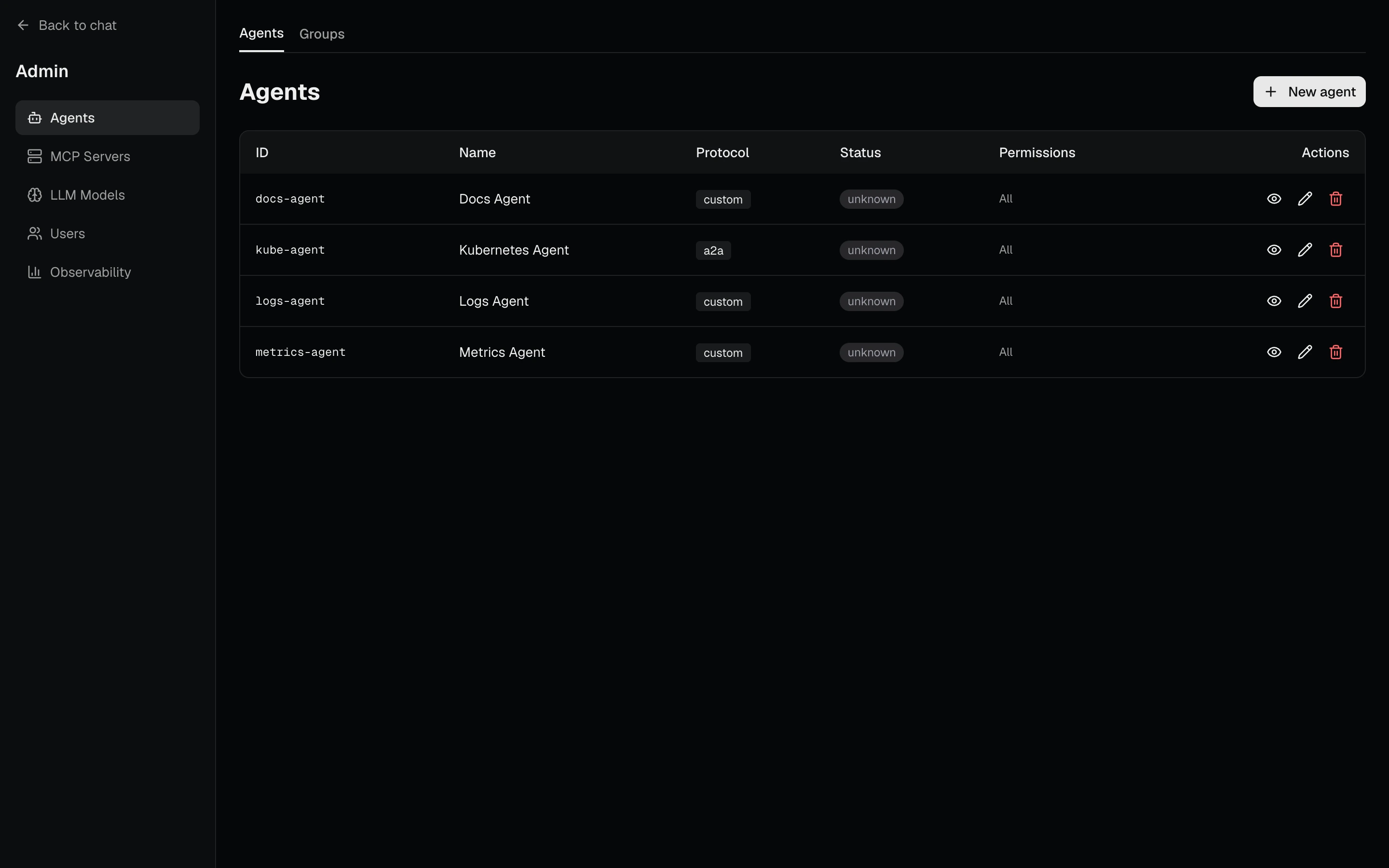This screenshot has width=1389, height=868.
Task: Edit docs-agent with pencil icon
Action: [1305, 199]
